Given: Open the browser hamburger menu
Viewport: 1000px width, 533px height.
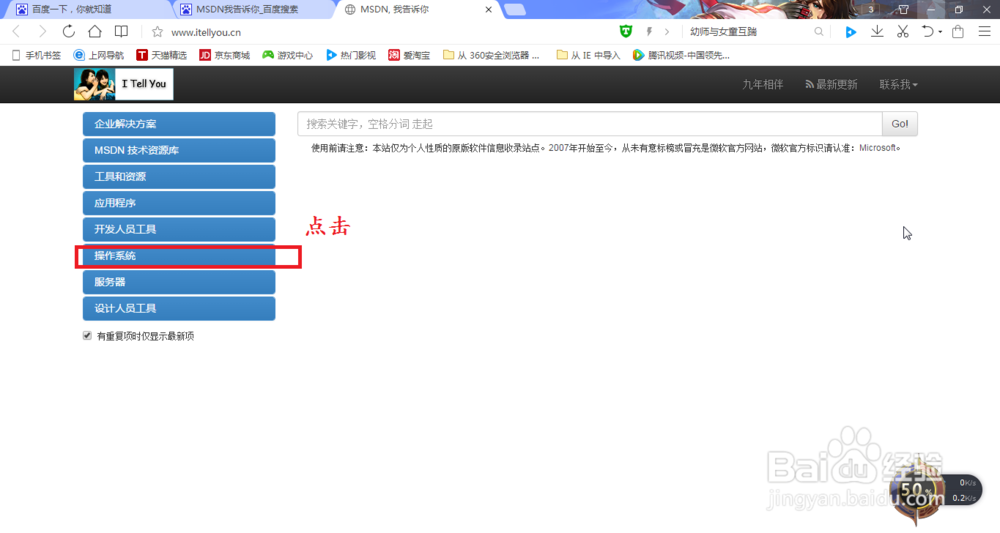Looking at the screenshot, I should (x=984, y=31).
